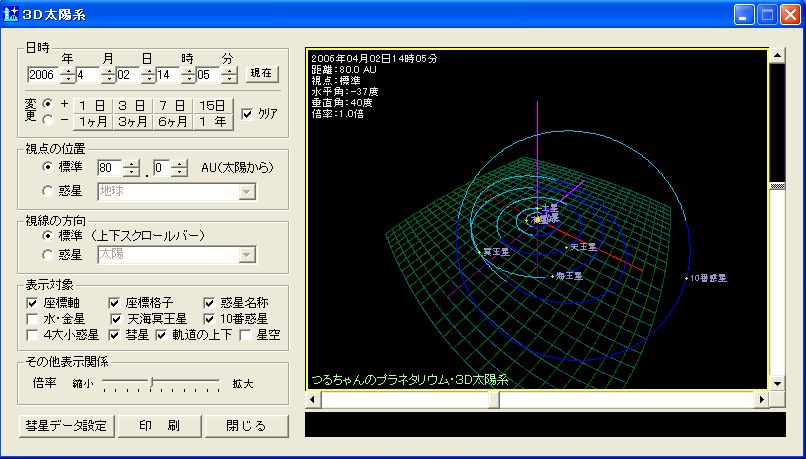806x459 pixels.
Task: Uncheck the 座標格子 grid checkbox
Action: [x=115, y=302]
